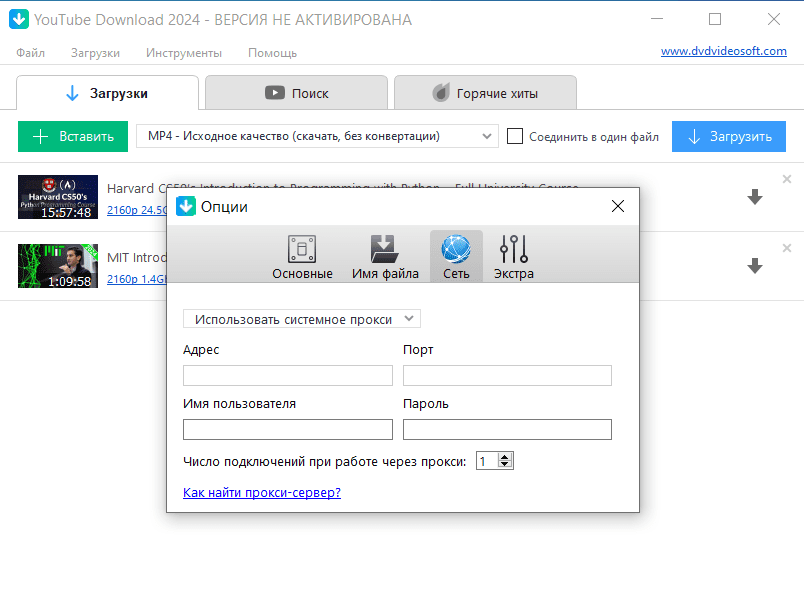This screenshot has height=600, width=804.
Task: Open the Экстра options tab
Action: click(513, 257)
